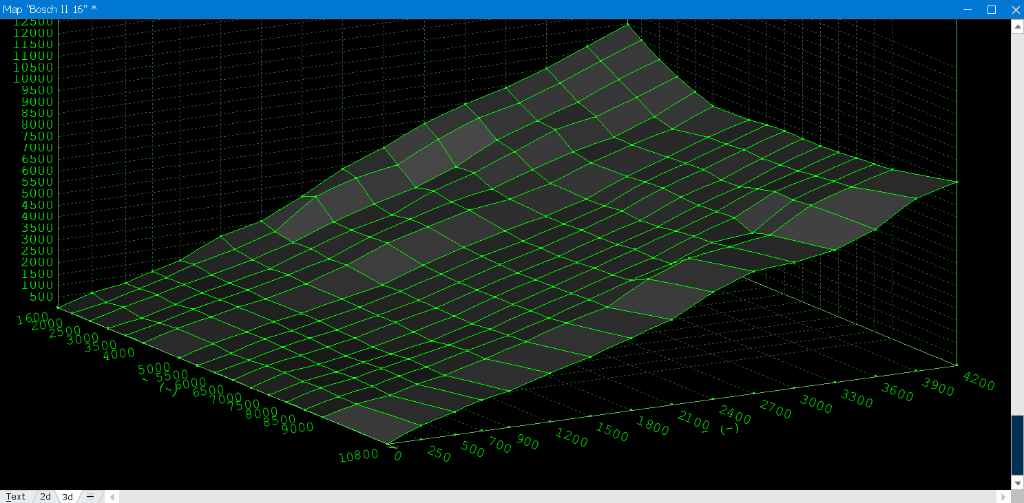Click the dark blue vertical scrollbar thumb

click(1017, 445)
